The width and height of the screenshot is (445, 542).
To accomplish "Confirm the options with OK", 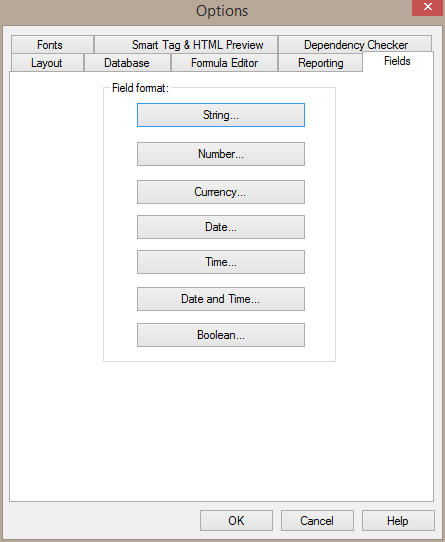I will coord(236,521).
